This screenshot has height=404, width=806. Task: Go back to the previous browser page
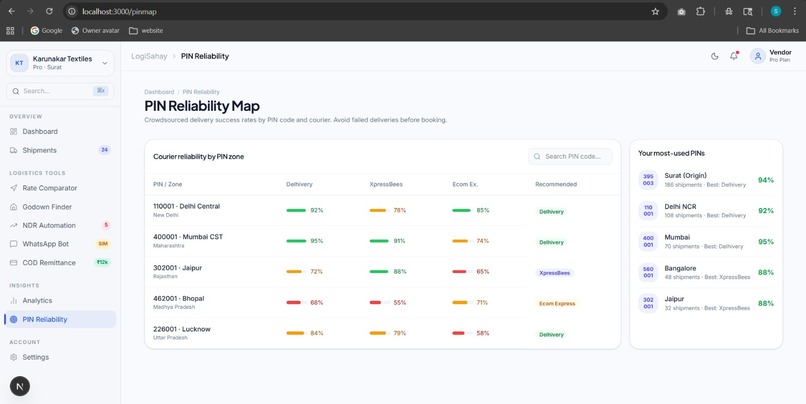coord(11,11)
